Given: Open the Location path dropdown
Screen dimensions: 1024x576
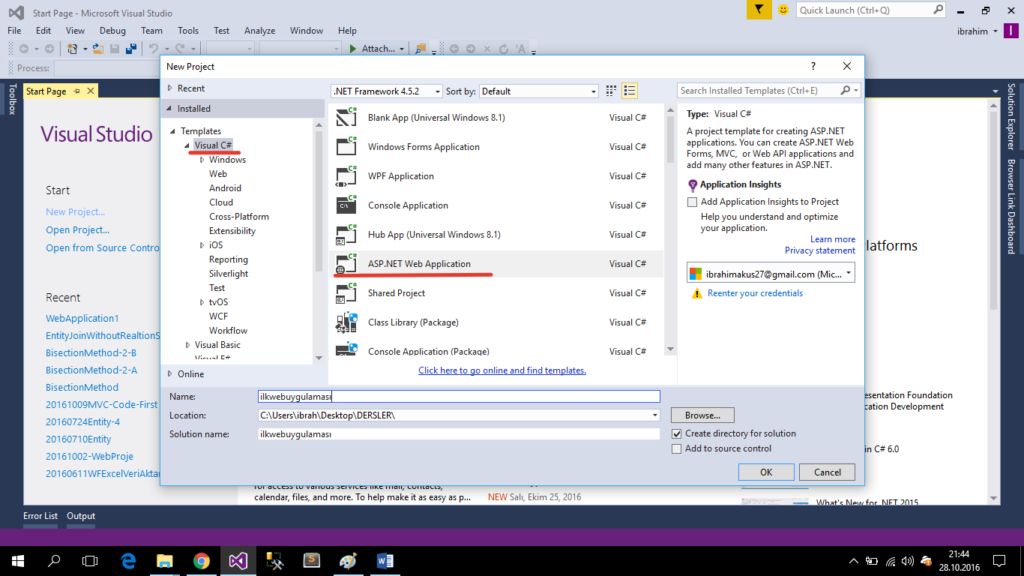Looking at the screenshot, I should point(654,415).
